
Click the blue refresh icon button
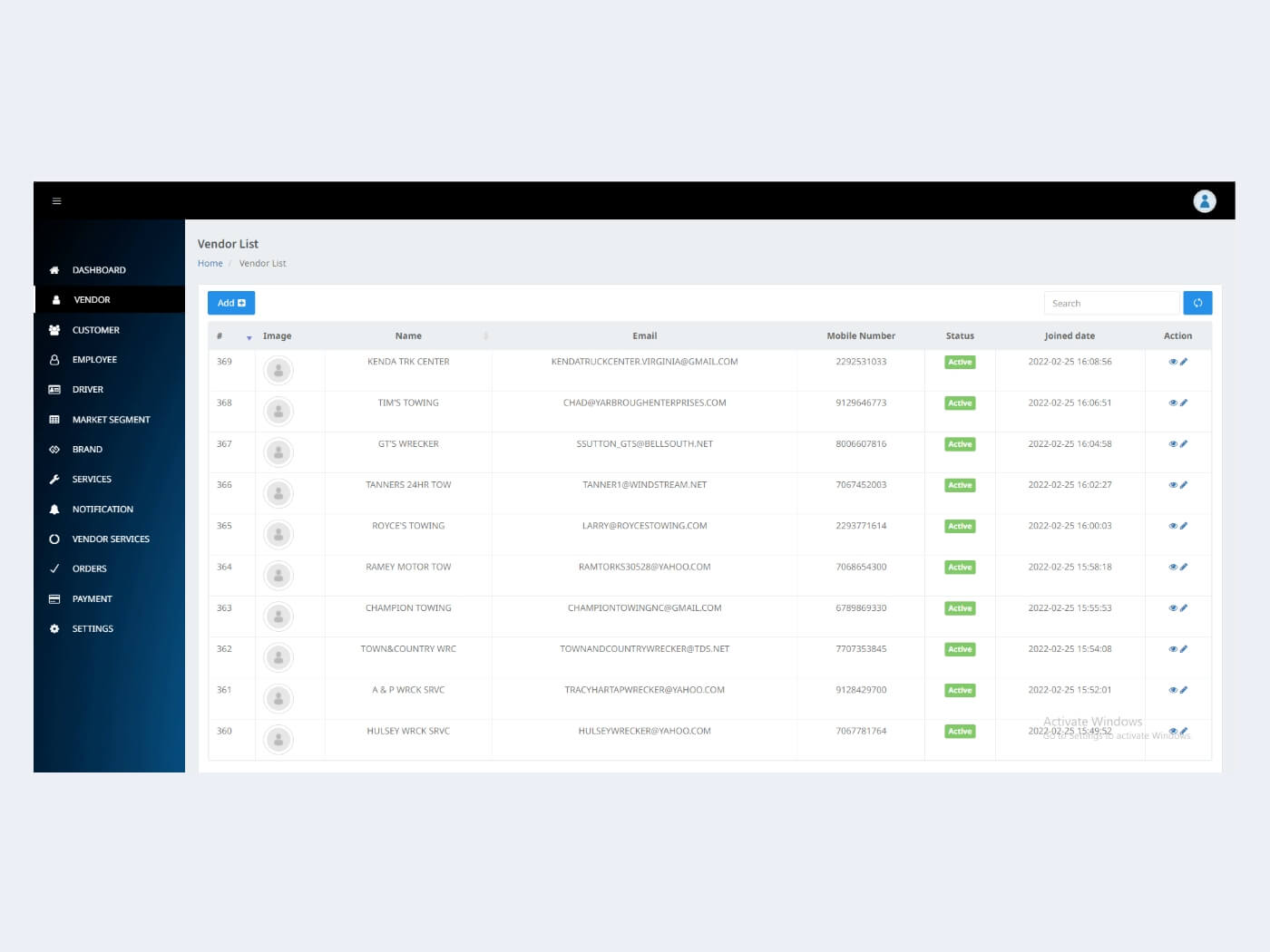click(1197, 303)
